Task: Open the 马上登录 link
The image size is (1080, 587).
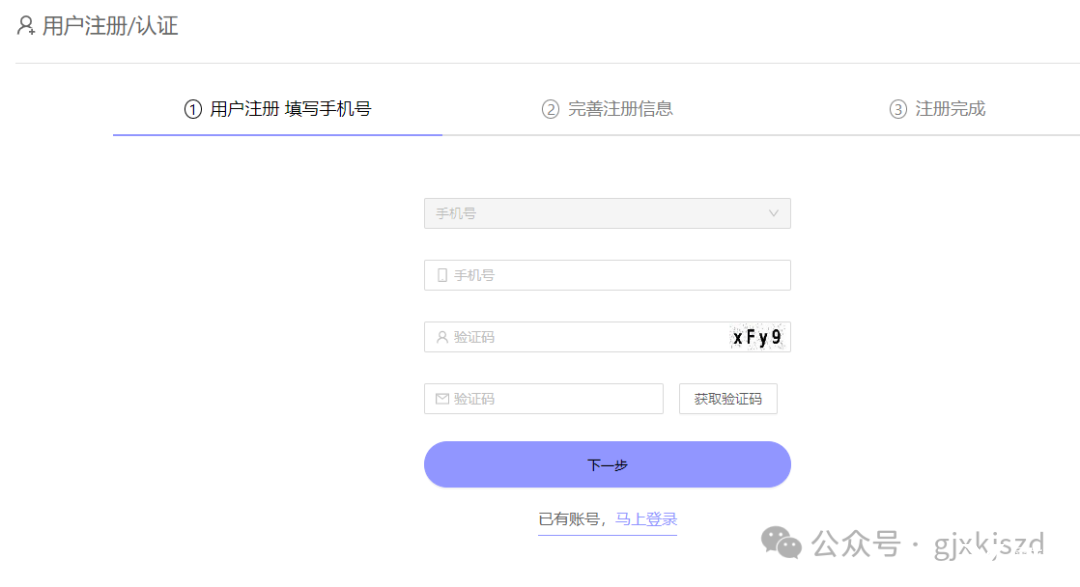Action: click(x=646, y=519)
